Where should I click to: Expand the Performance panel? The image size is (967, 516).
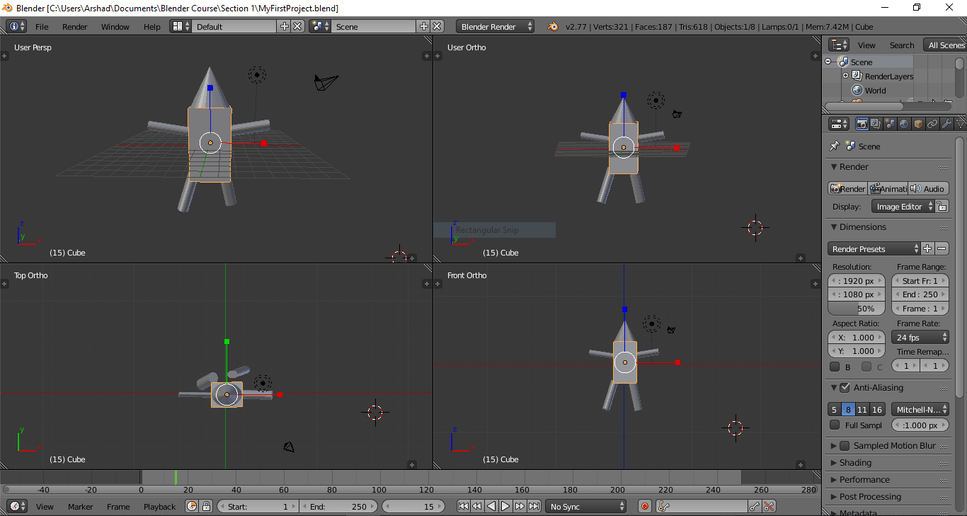point(864,480)
